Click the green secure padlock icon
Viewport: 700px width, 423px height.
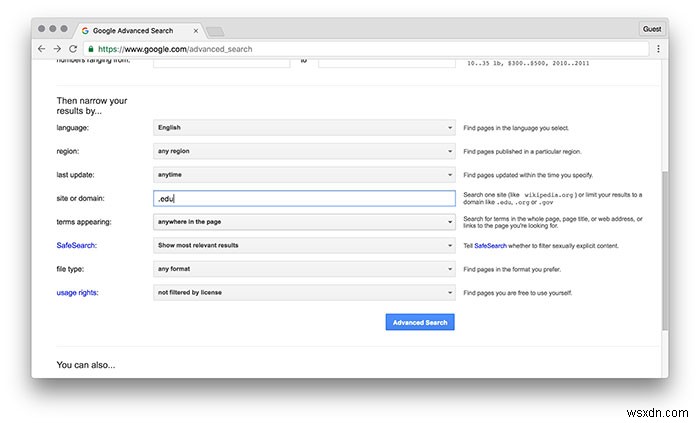click(x=91, y=49)
